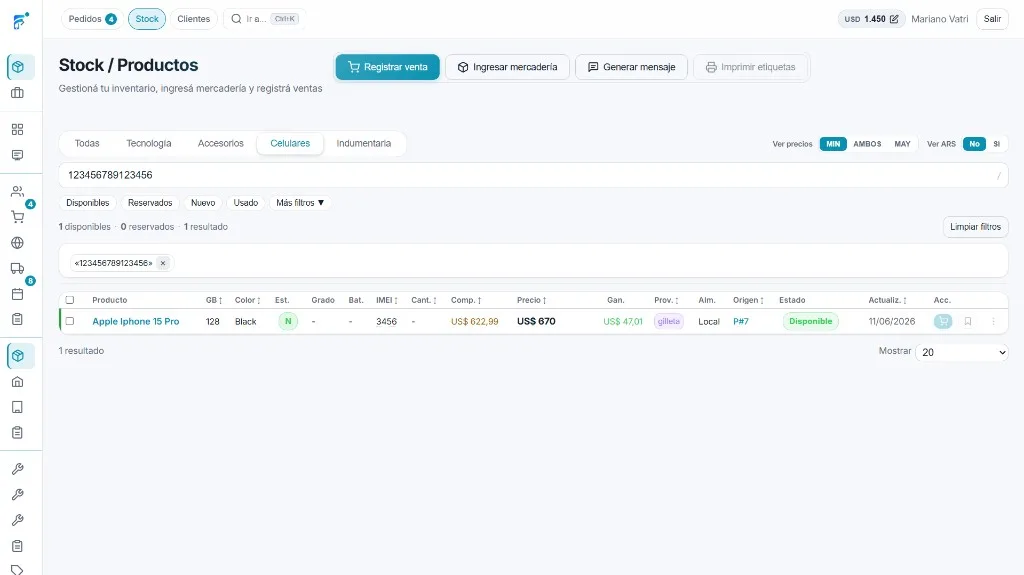Screen dimensions: 1024x575
Task: Set Ver ARS to No
Action: click(x=974, y=144)
